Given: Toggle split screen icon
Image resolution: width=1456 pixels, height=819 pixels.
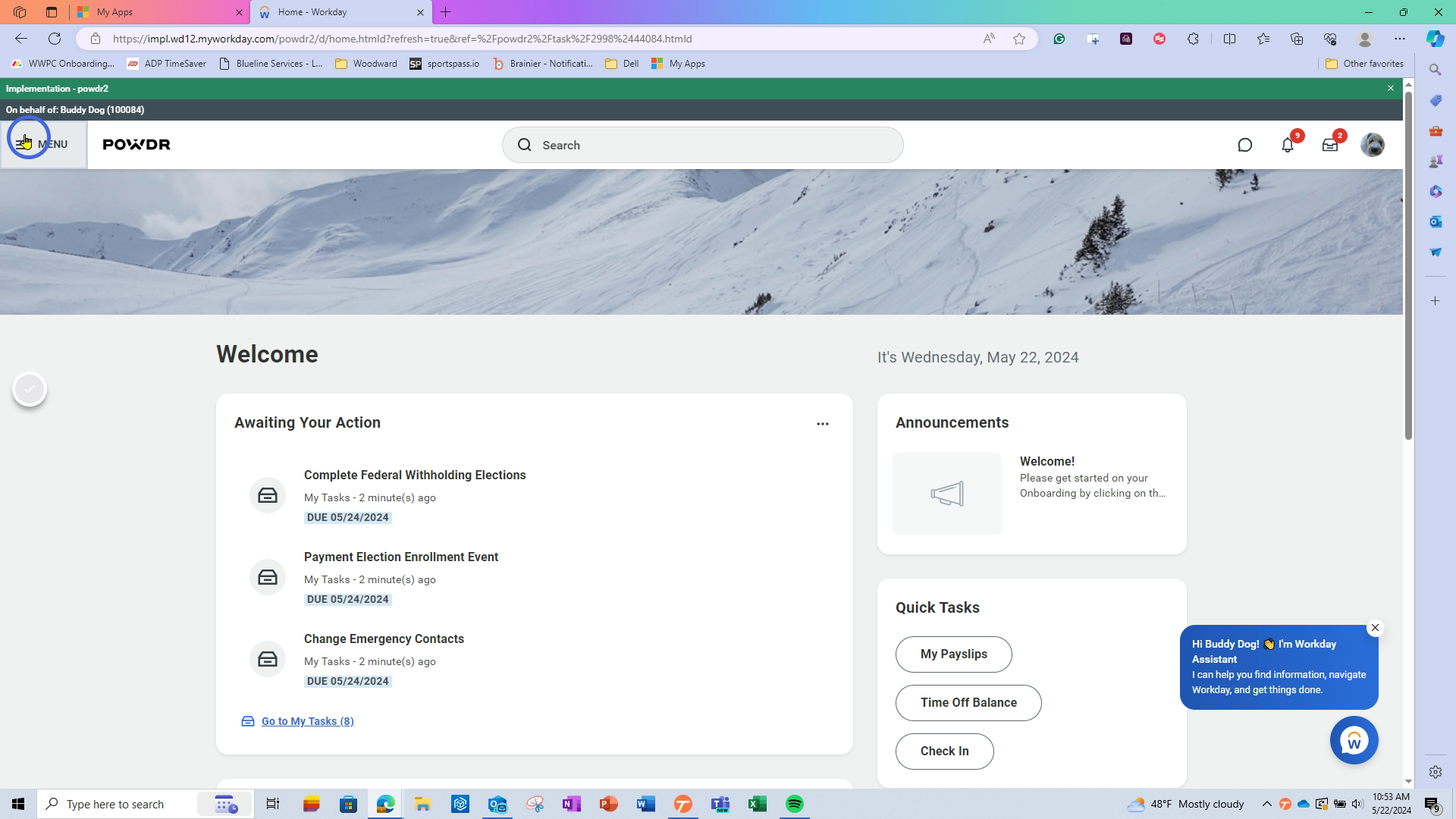Looking at the screenshot, I should 1229,39.
